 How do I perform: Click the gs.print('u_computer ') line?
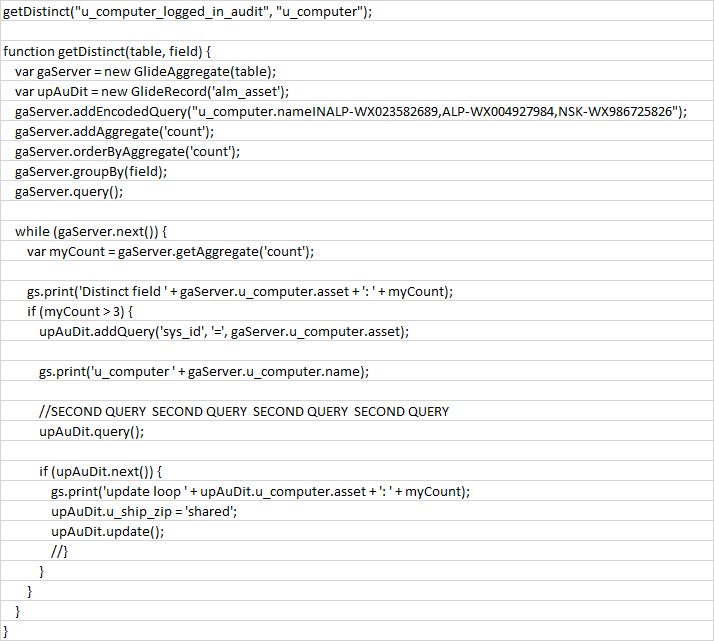204,372
